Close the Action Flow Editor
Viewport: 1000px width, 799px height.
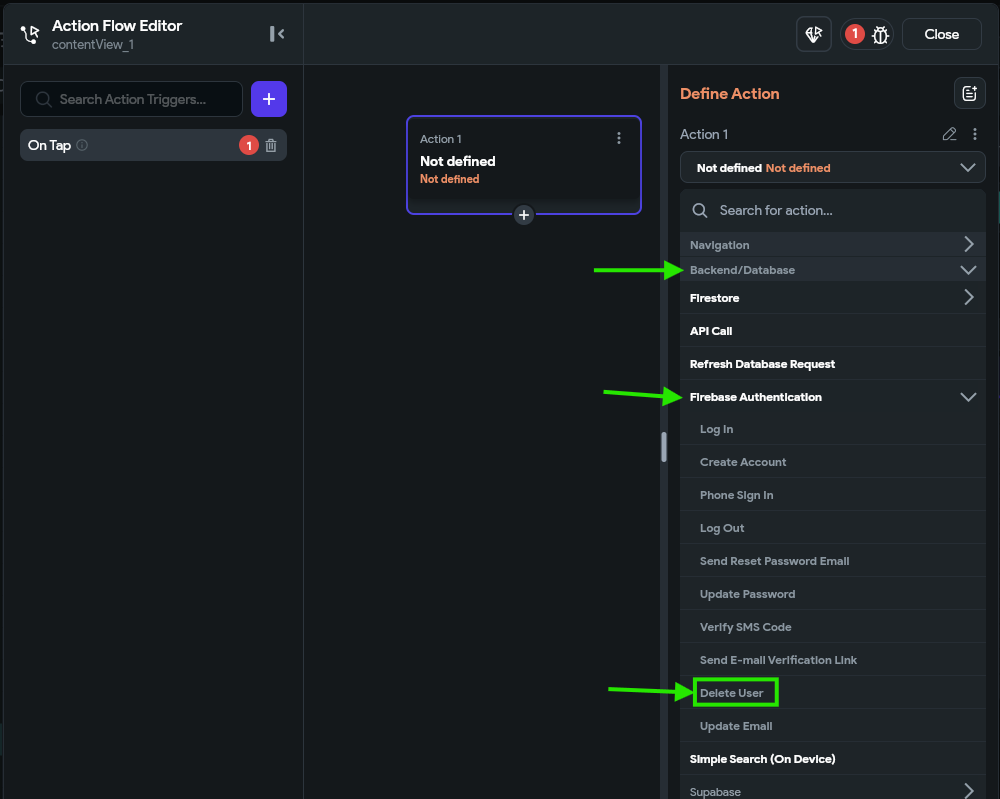(x=941, y=34)
